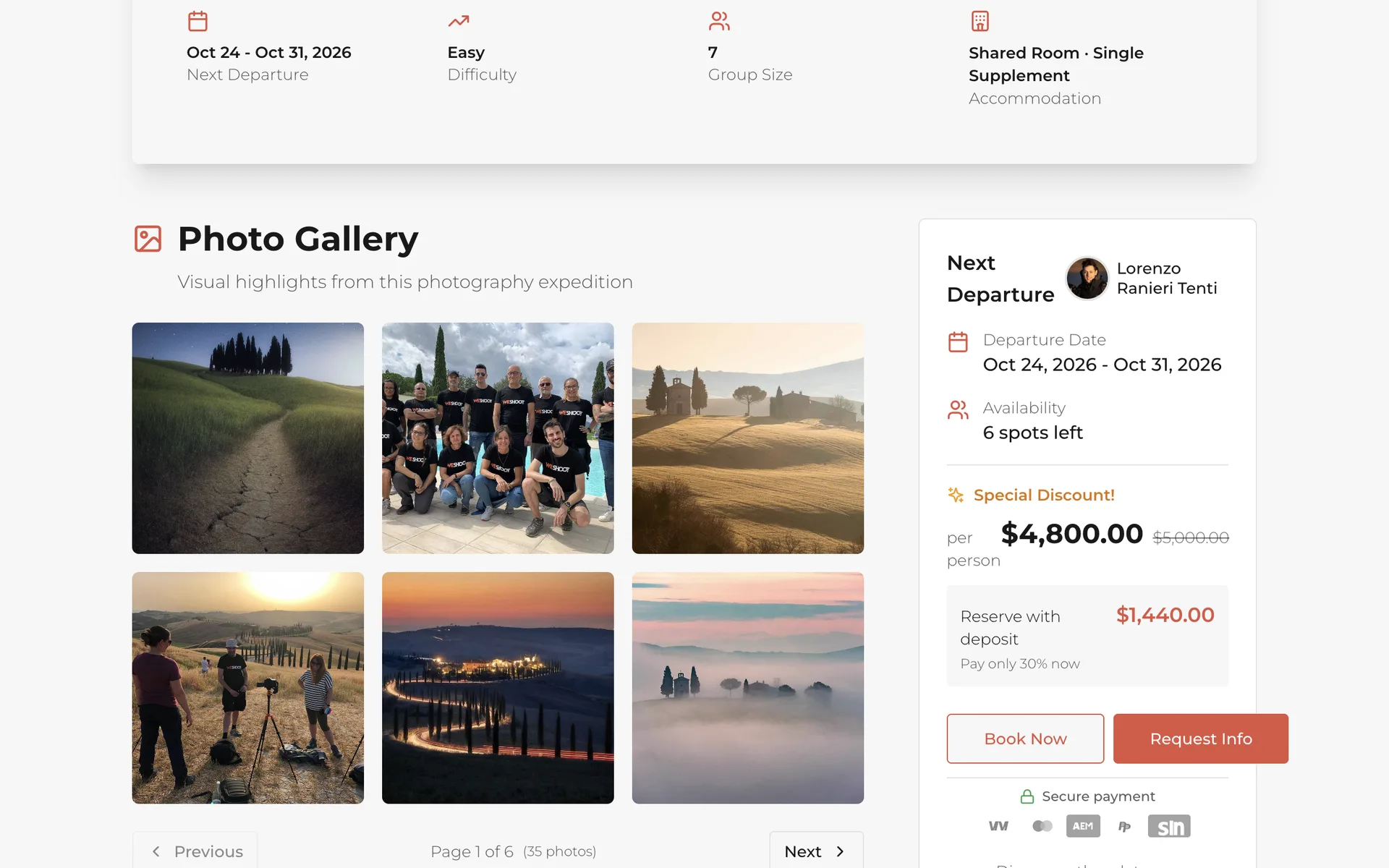
Task: Go to Next gallery page
Action: tap(816, 851)
